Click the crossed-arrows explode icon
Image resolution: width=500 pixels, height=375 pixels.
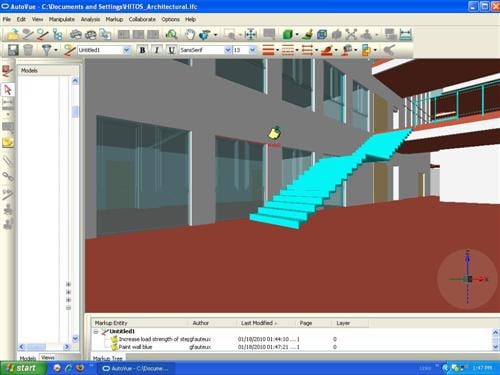coord(351,34)
